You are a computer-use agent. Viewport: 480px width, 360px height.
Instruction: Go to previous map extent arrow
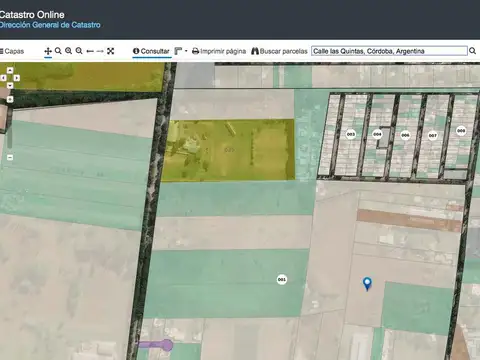click(x=90, y=51)
